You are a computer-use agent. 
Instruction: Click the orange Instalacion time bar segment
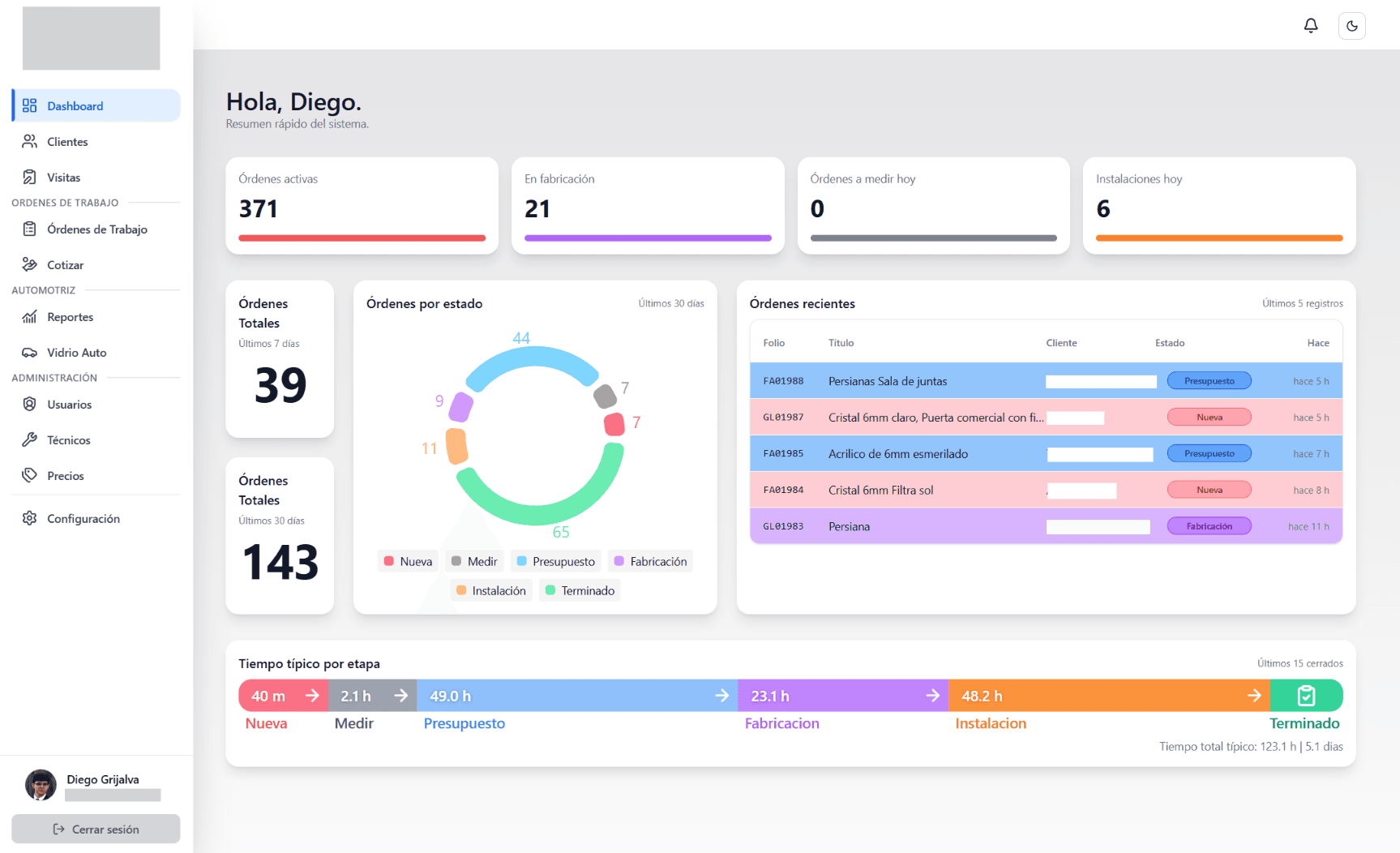click(1109, 696)
